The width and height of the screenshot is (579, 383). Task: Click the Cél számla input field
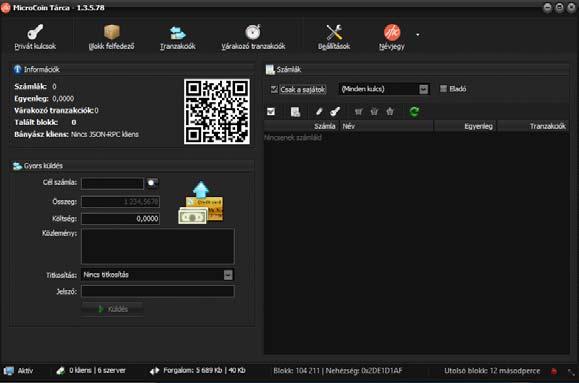(x=112, y=183)
